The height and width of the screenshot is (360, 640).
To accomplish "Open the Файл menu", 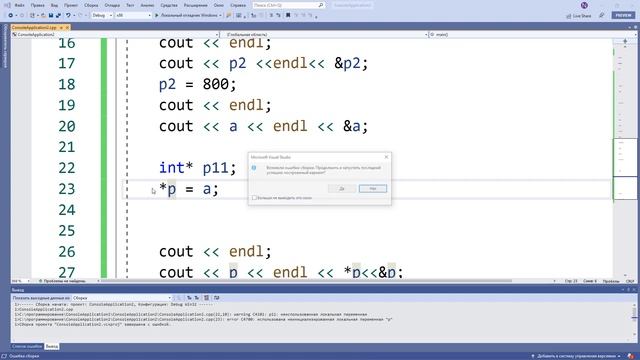I will [x=19, y=5].
